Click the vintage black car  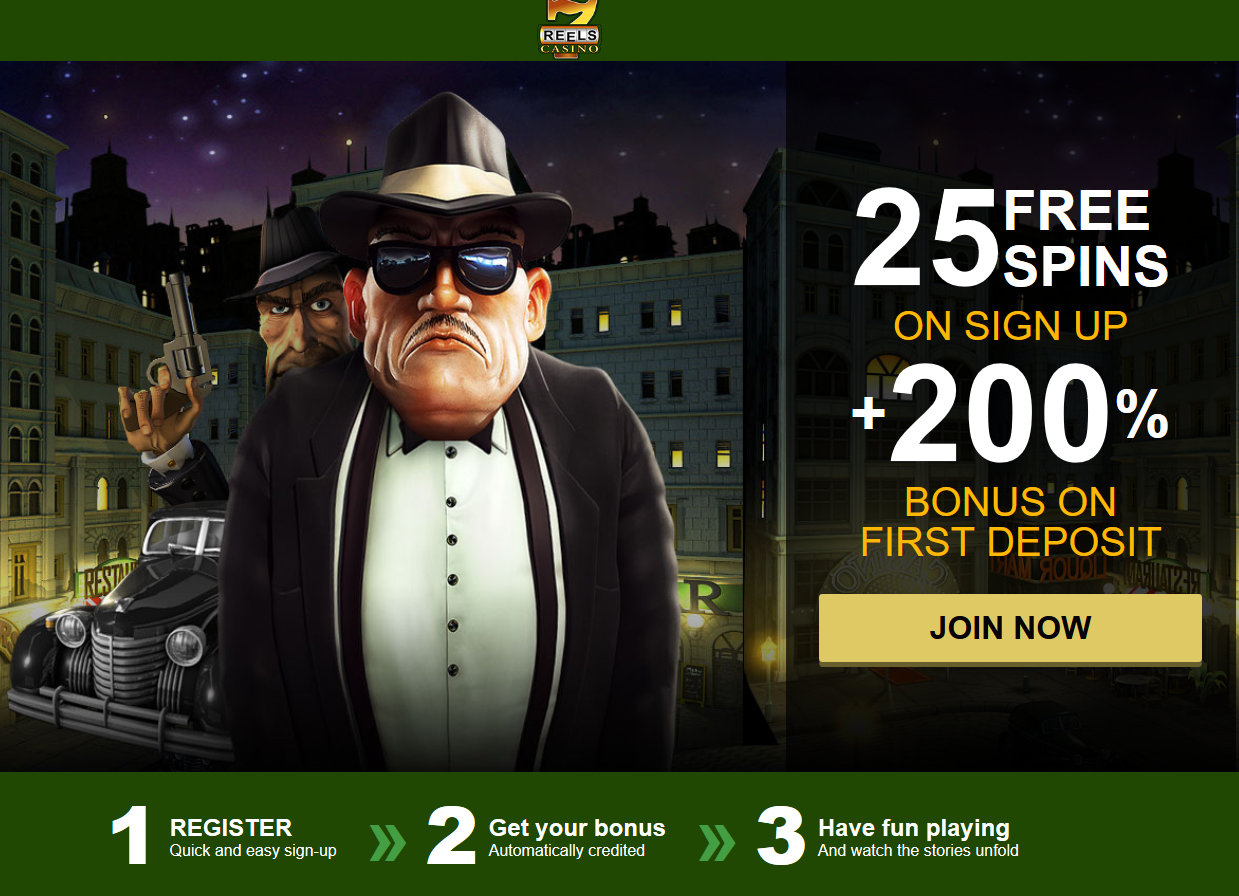pyautogui.click(x=115, y=640)
